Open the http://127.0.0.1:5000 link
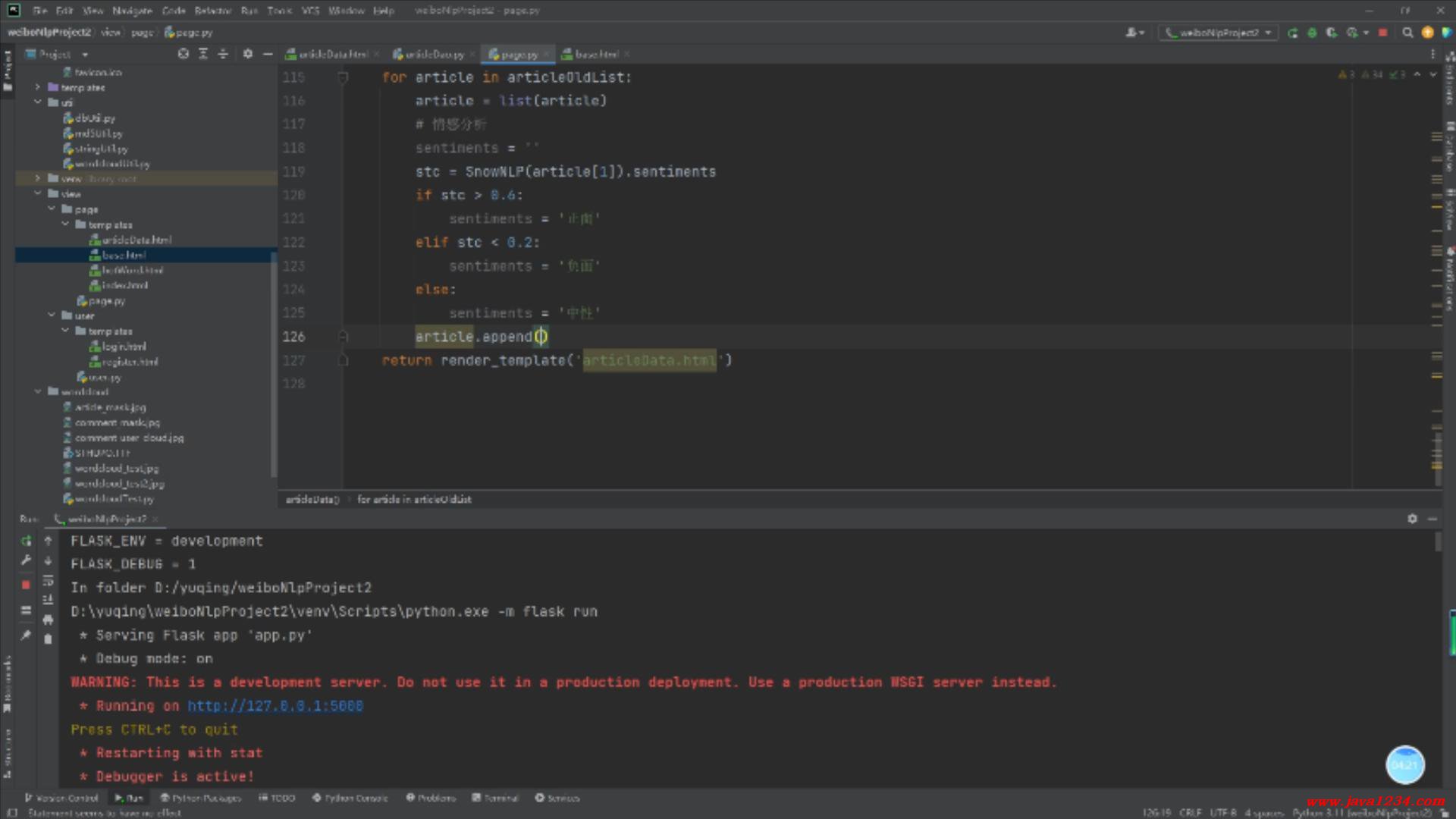This screenshot has height=819, width=1456. click(275, 706)
